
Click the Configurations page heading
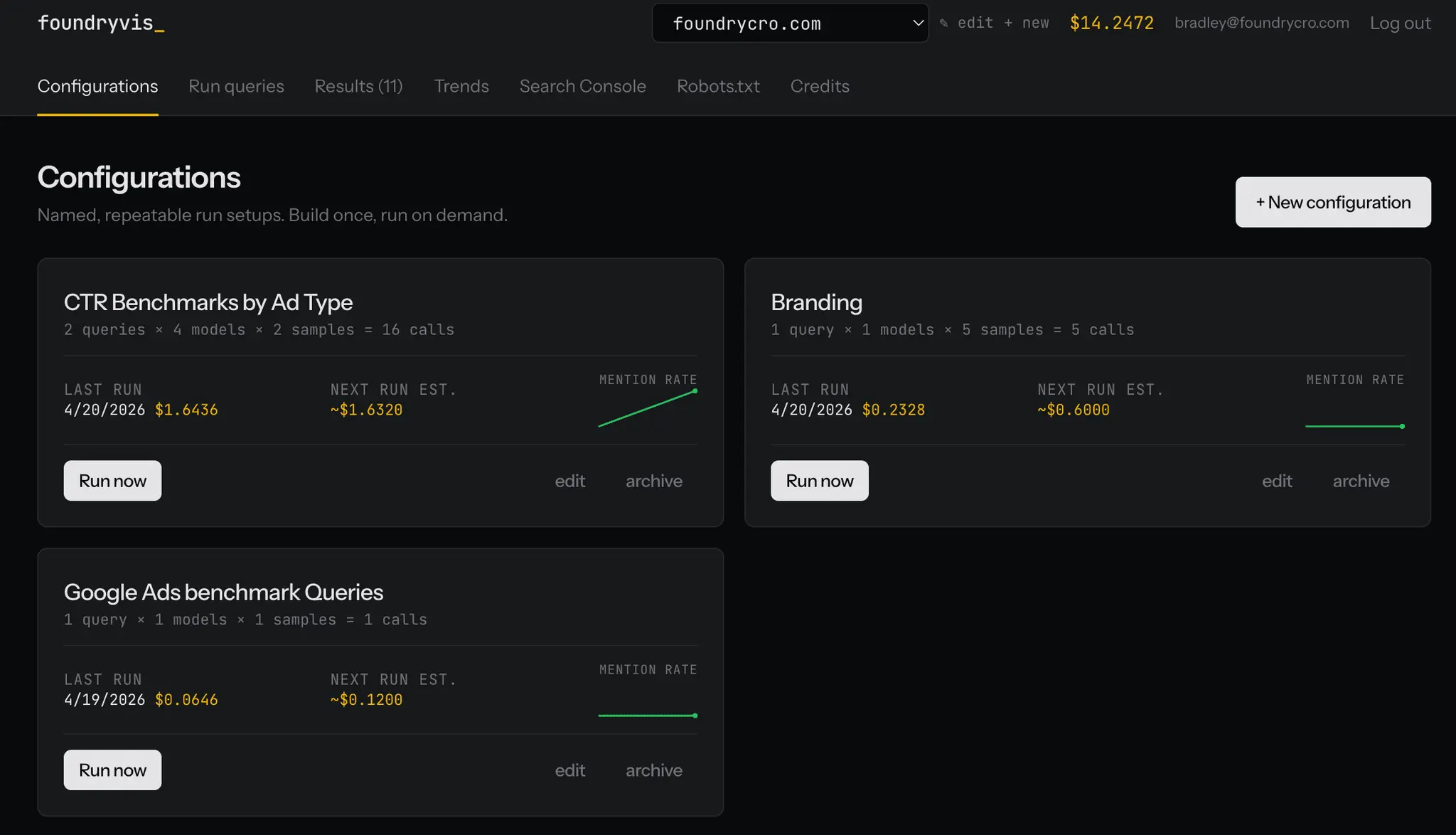tap(139, 177)
